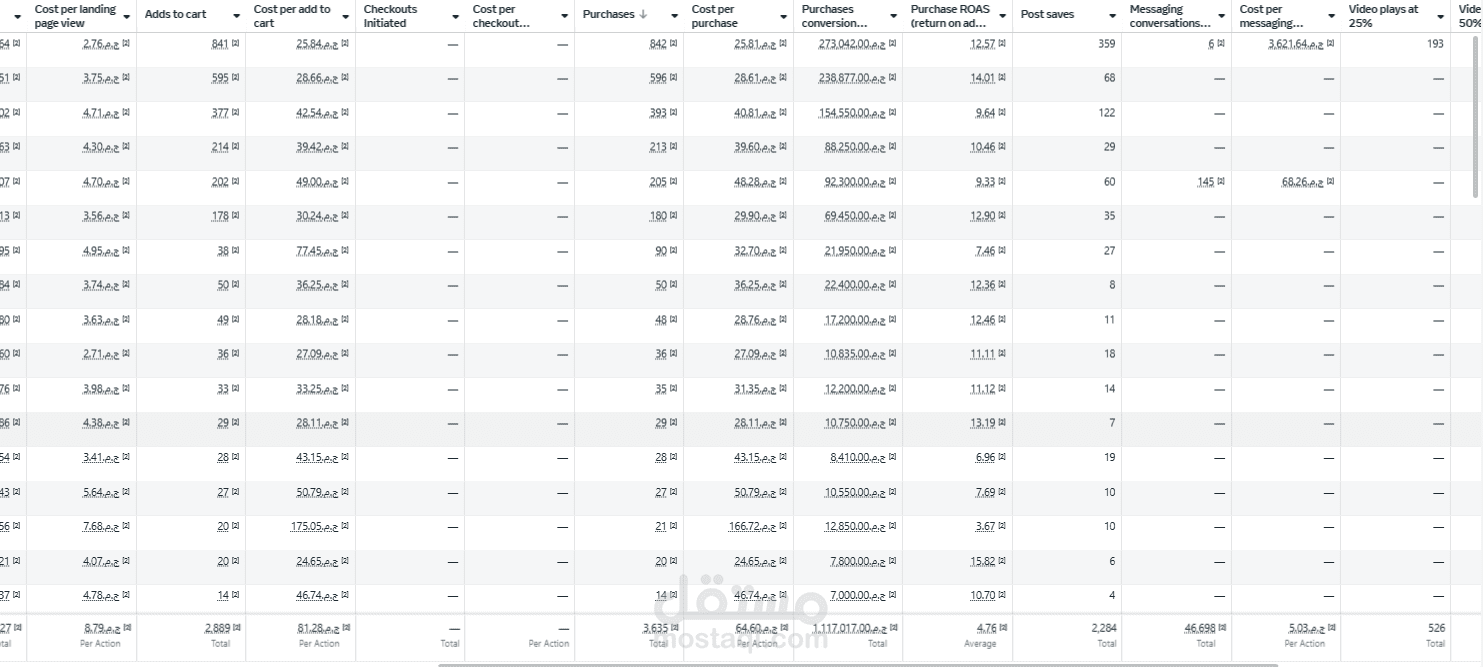Sort by the Purchases conversion column header
This screenshot has height=667, width=1483.
tap(835, 16)
